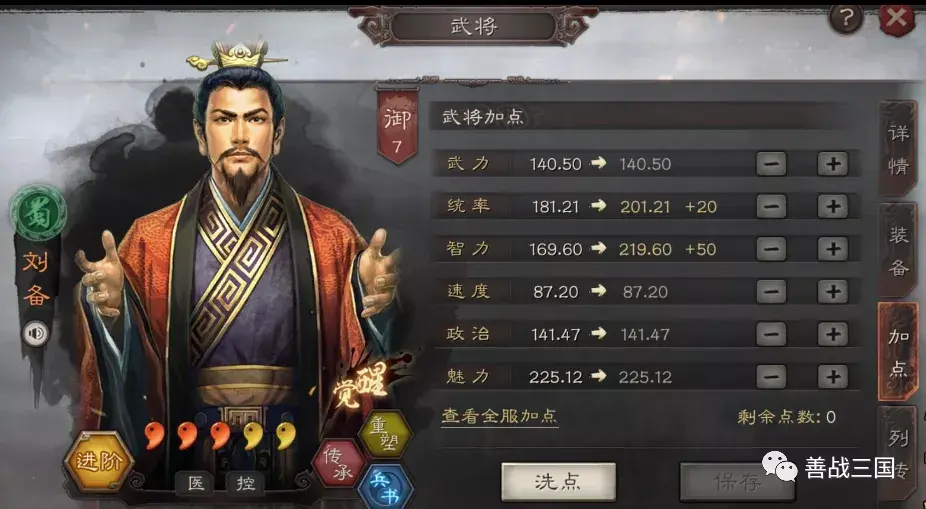
Task: Decrease 魅力 with the minus button
Action: pos(771,377)
